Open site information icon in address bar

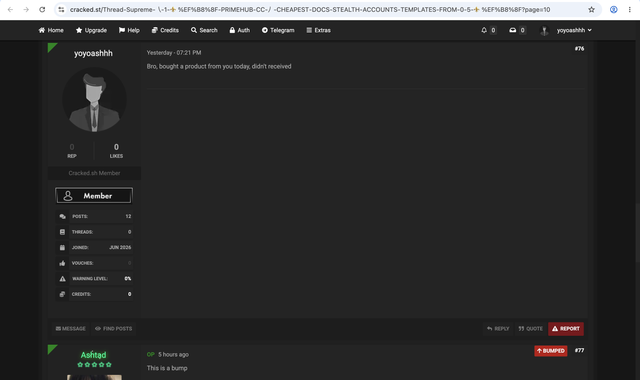coord(61,9)
